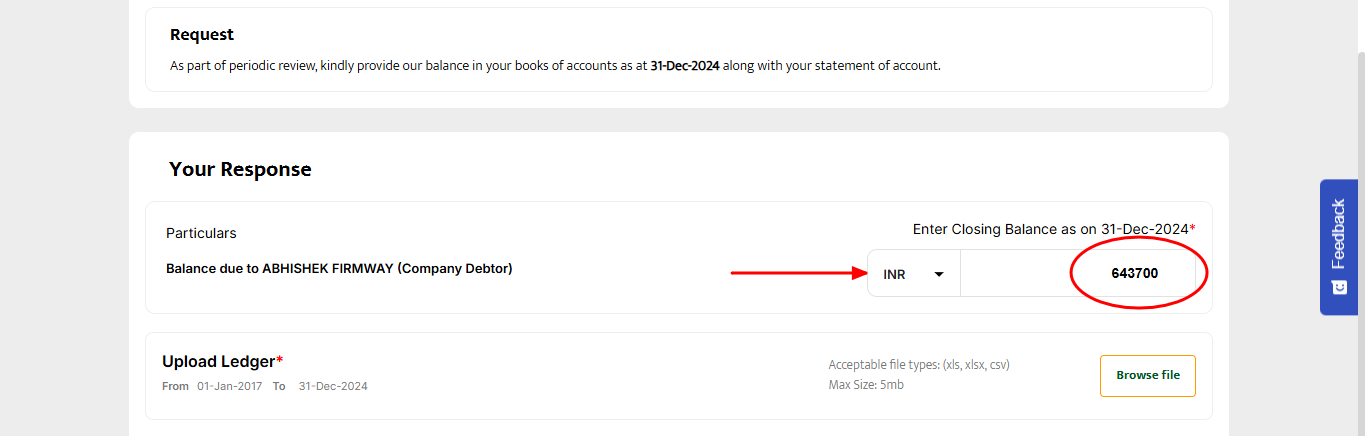Click the Max Size: 5mb text
The image size is (1365, 436).
click(866, 384)
